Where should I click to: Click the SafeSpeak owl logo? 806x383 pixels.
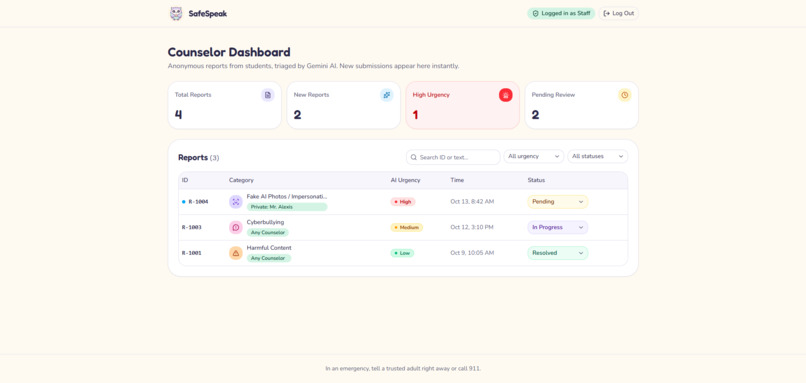(176, 13)
